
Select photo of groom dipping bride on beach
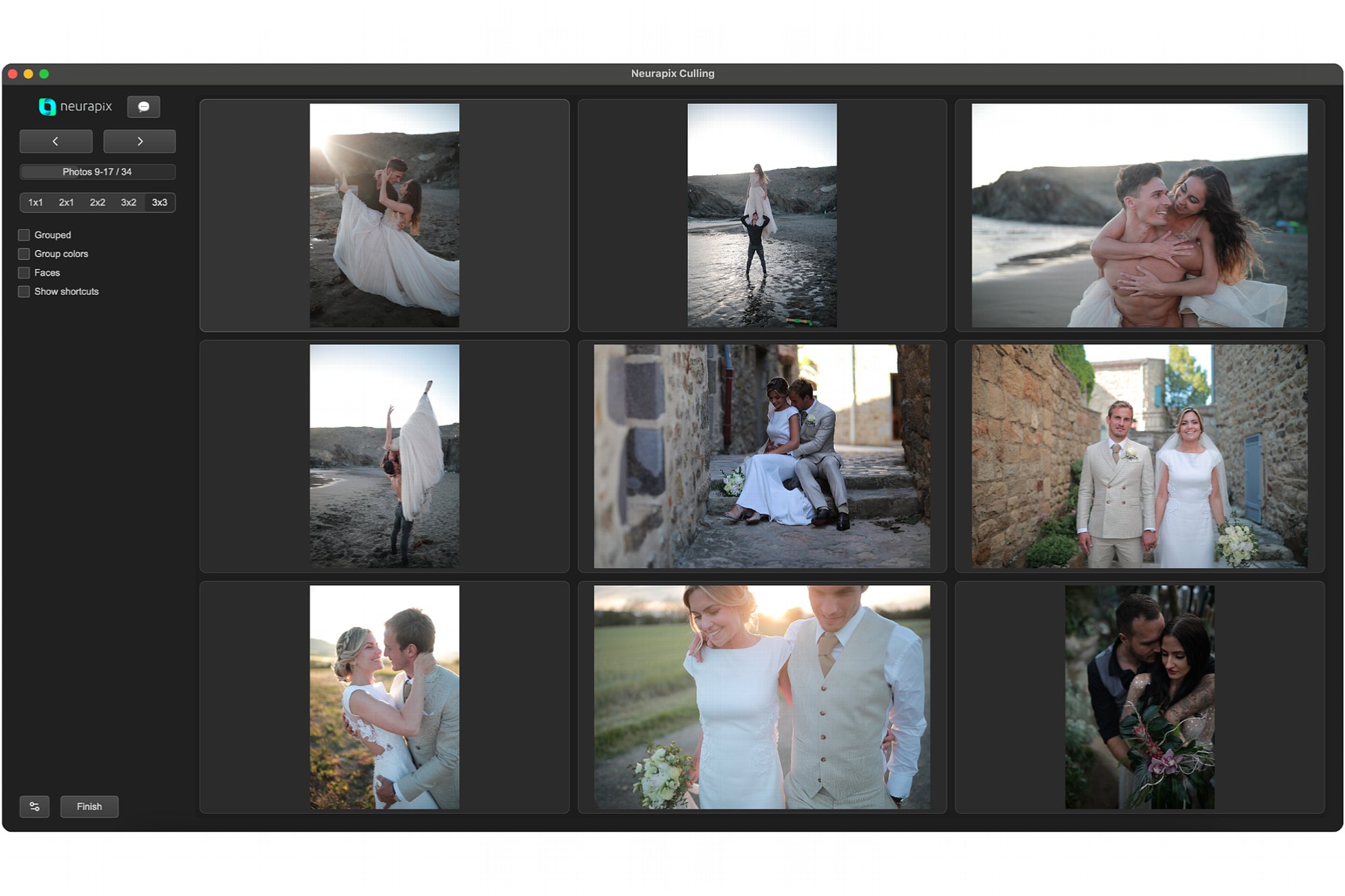point(385,215)
